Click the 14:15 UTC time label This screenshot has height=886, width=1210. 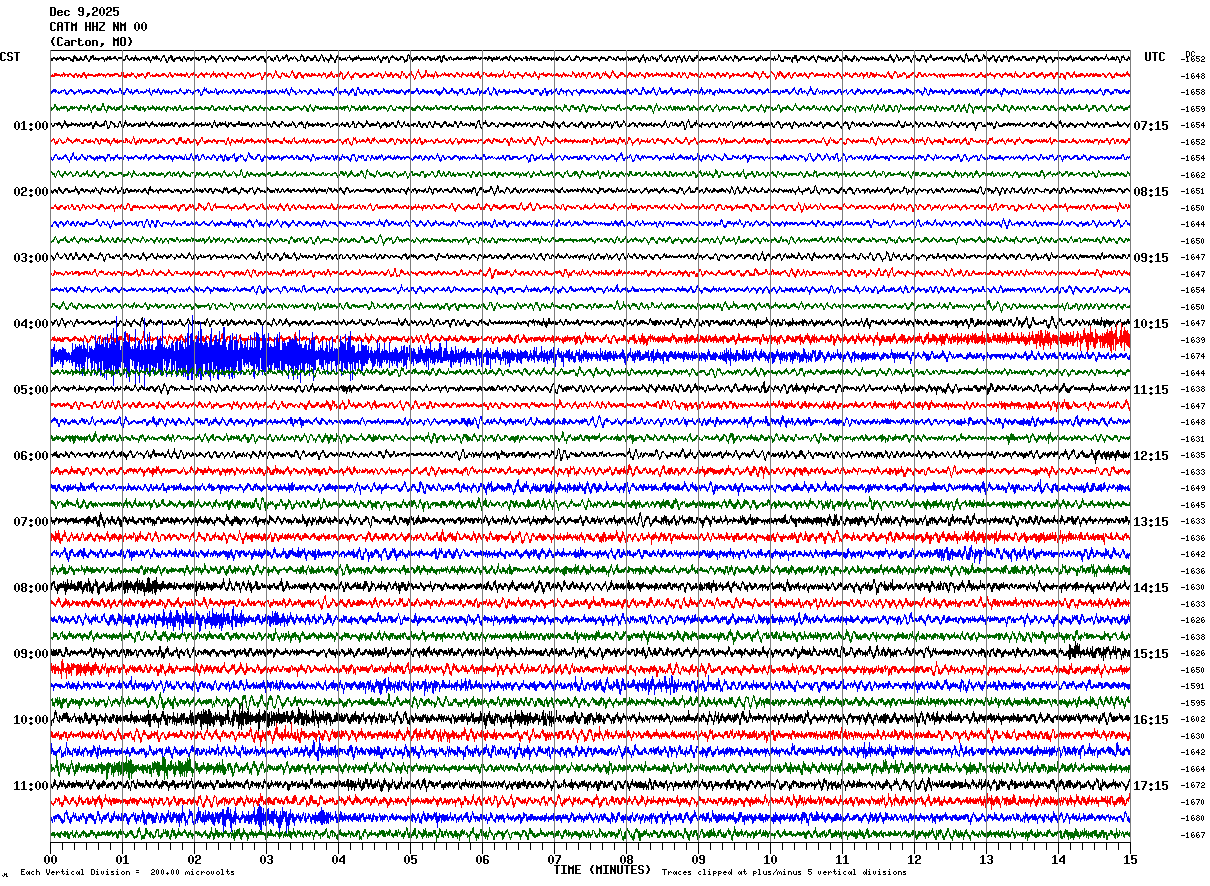pos(1151,588)
